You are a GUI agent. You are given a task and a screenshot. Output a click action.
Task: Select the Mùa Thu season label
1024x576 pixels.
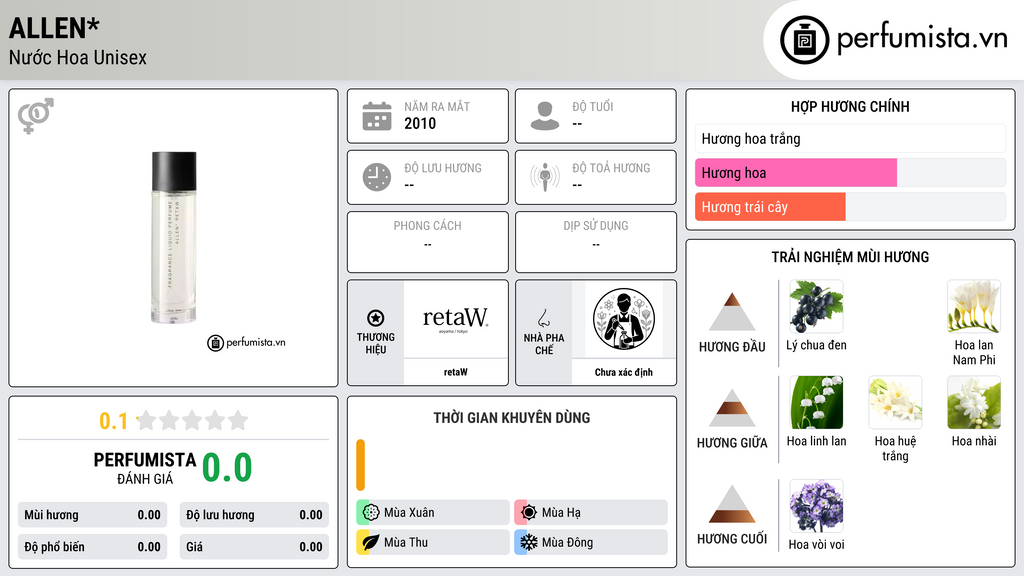click(406, 542)
